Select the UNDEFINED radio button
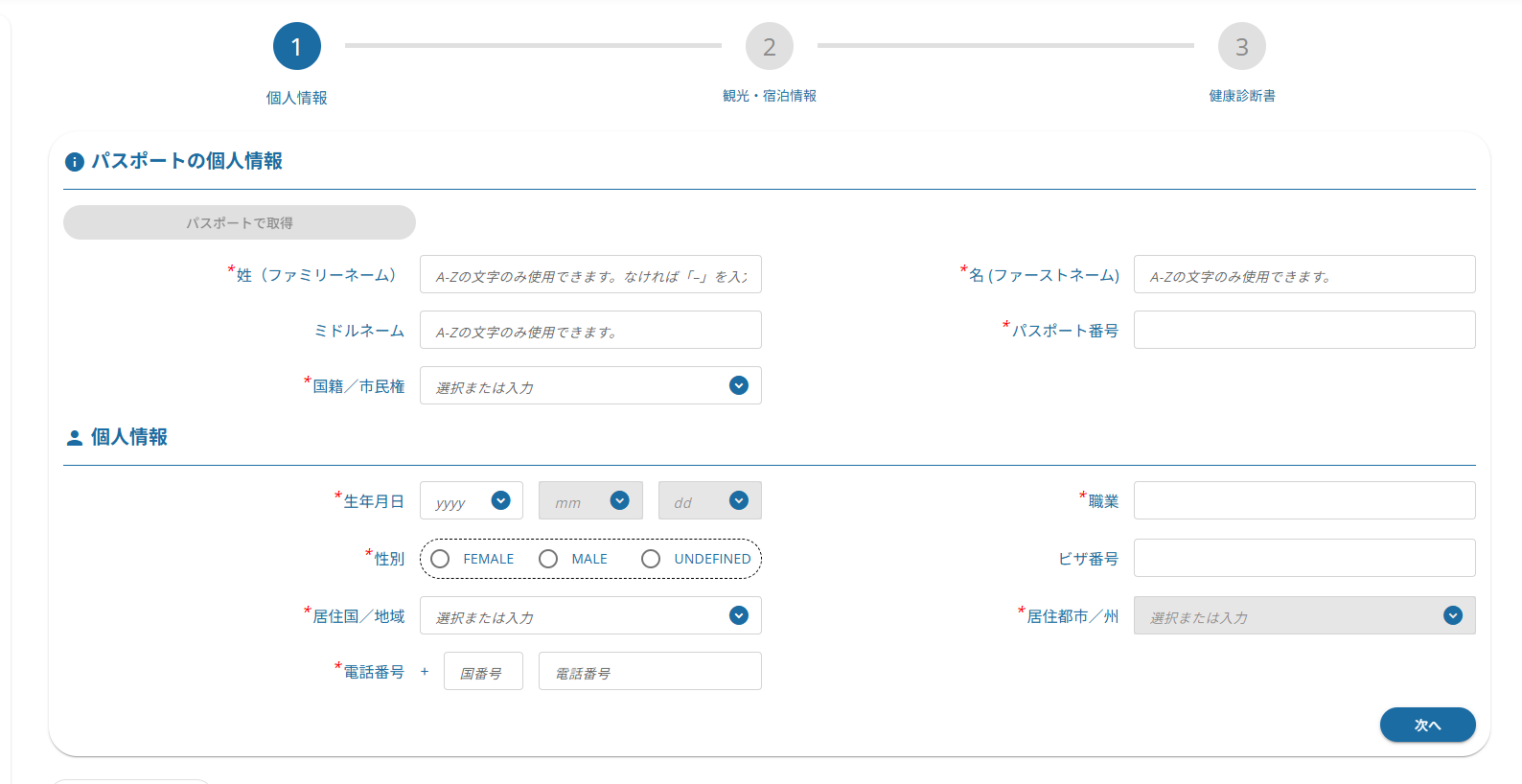The width and height of the screenshot is (1522, 784). click(x=651, y=559)
